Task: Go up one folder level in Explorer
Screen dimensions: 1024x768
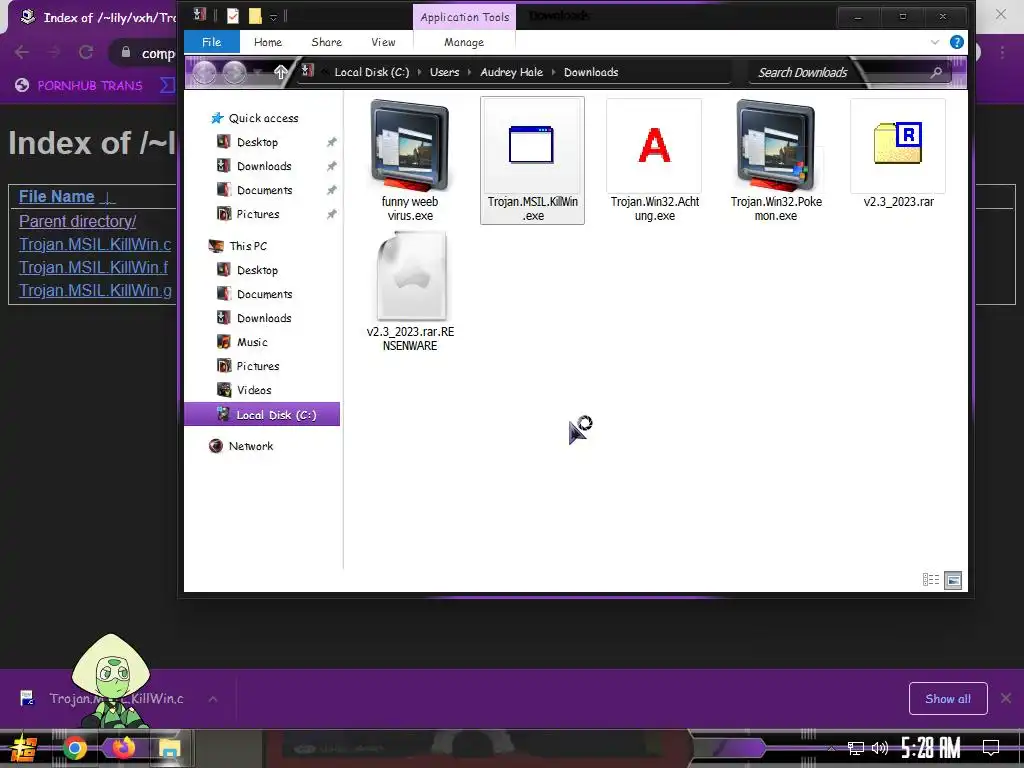Action: point(281,72)
